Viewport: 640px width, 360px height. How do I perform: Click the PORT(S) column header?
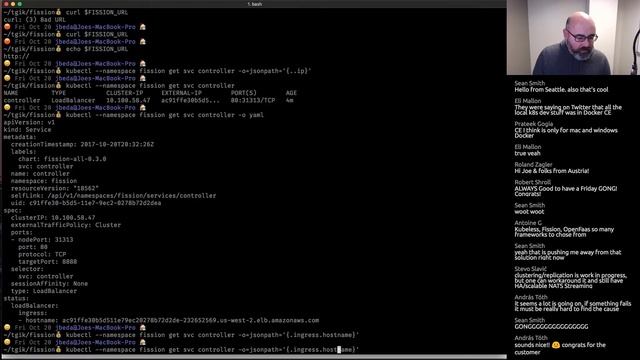(244, 93)
